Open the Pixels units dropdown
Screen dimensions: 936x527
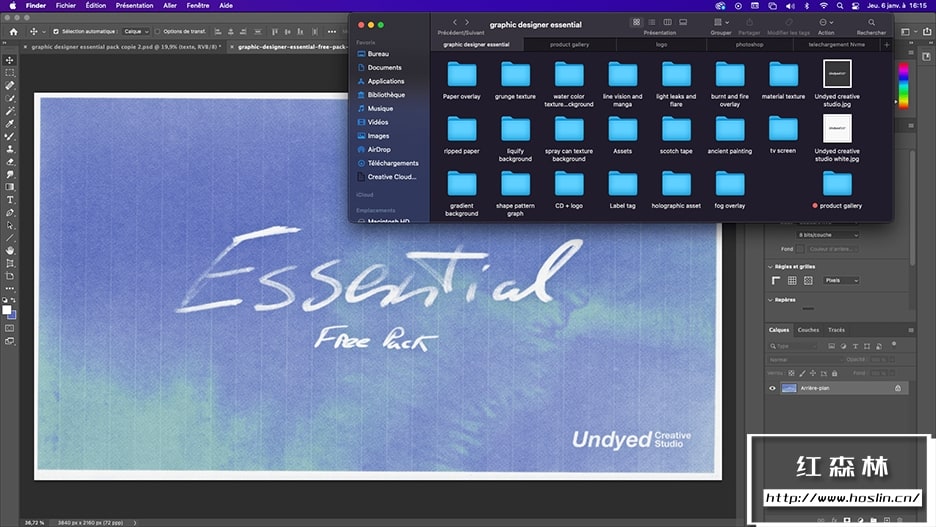841,281
